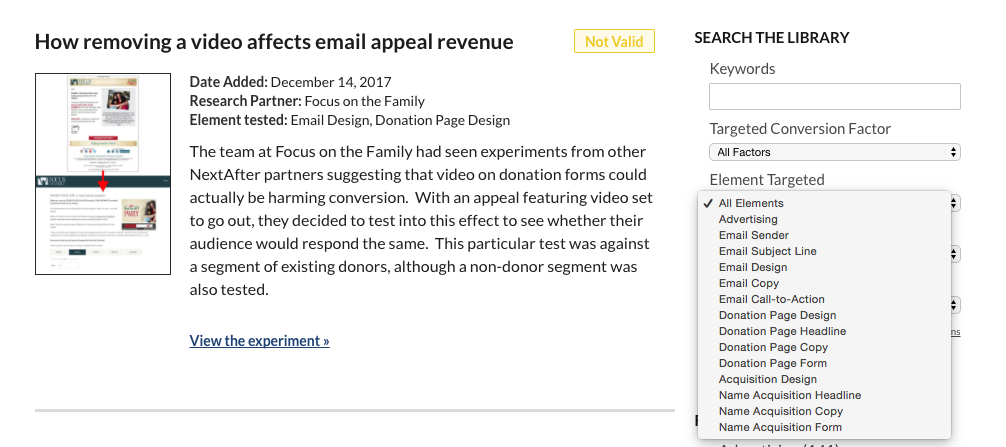Select Donation Page Design option
This screenshot has width=1006, height=447.
[824, 316]
